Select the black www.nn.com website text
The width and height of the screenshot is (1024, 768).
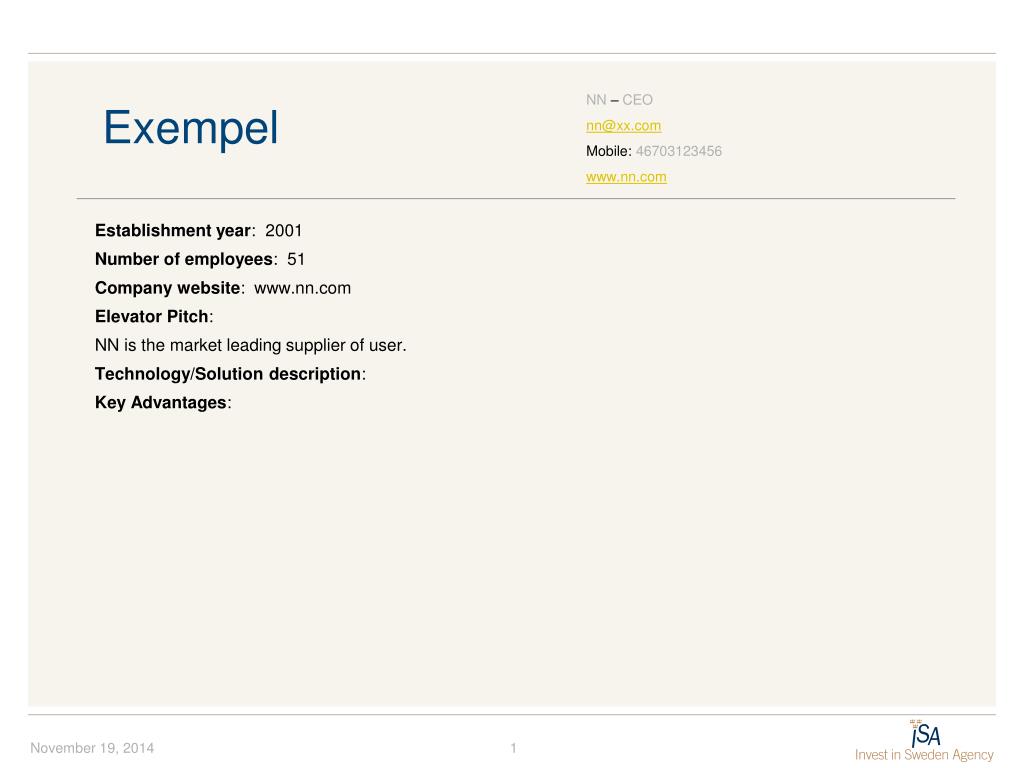tap(302, 288)
